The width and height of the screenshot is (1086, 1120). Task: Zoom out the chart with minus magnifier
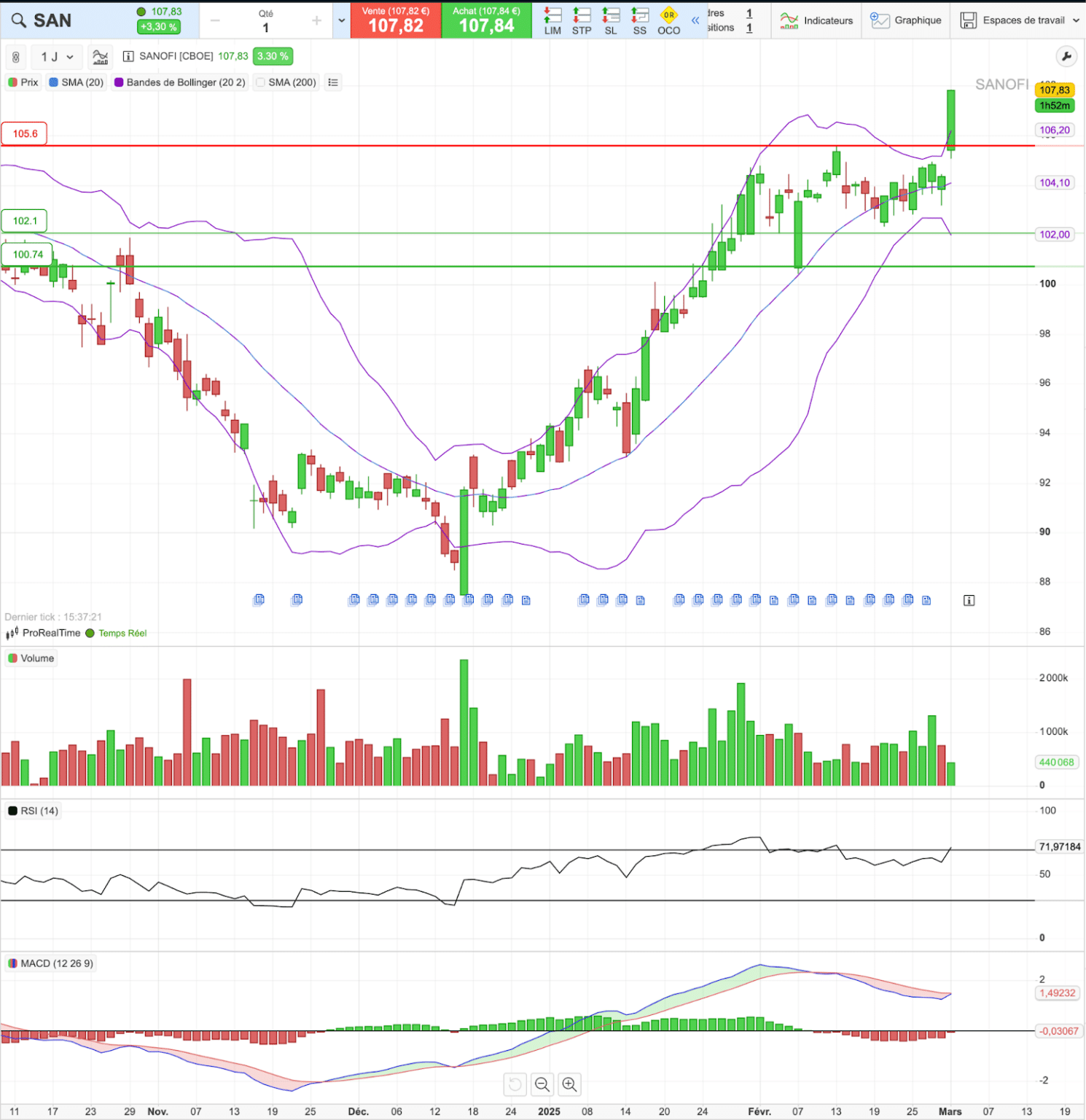pyautogui.click(x=542, y=1084)
